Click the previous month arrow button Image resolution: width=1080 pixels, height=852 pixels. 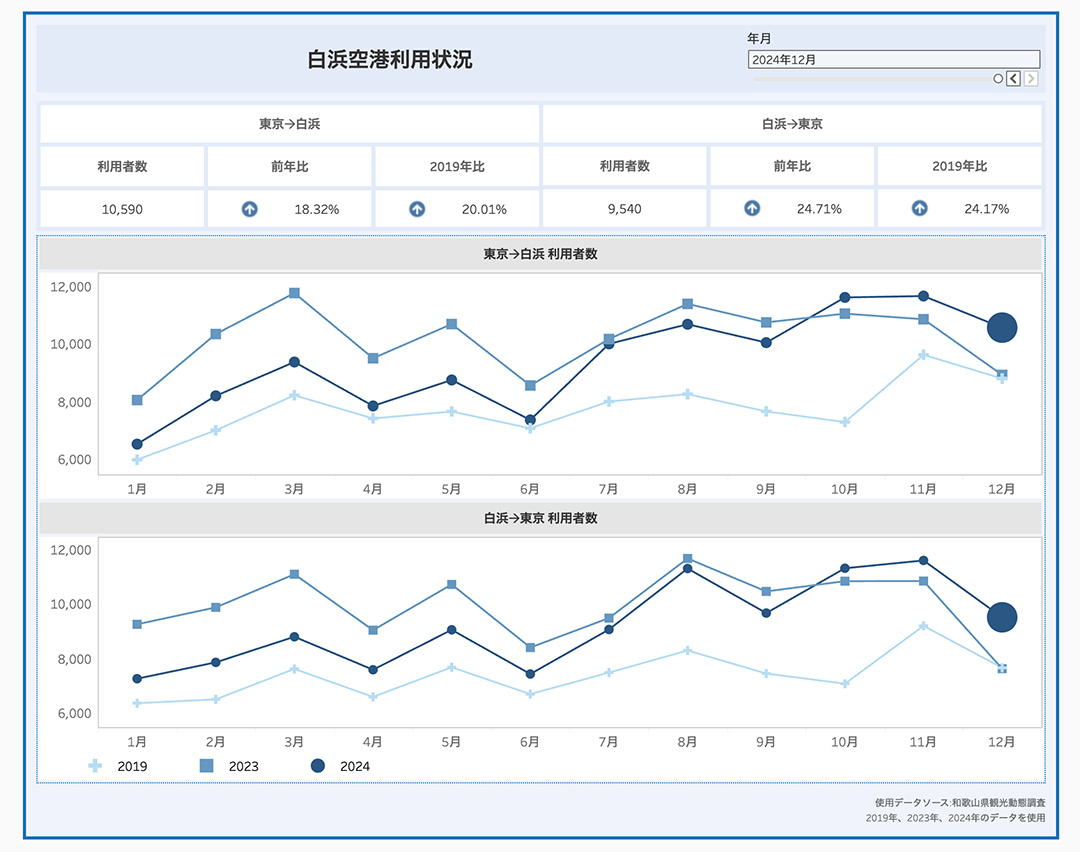[1013, 79]
